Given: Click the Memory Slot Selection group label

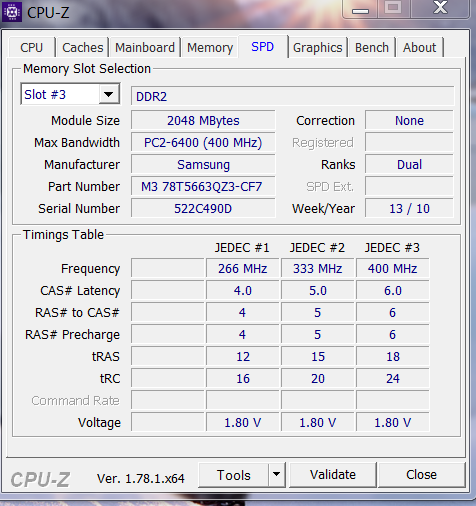Looking at the screenshot, I should (87, 69).
